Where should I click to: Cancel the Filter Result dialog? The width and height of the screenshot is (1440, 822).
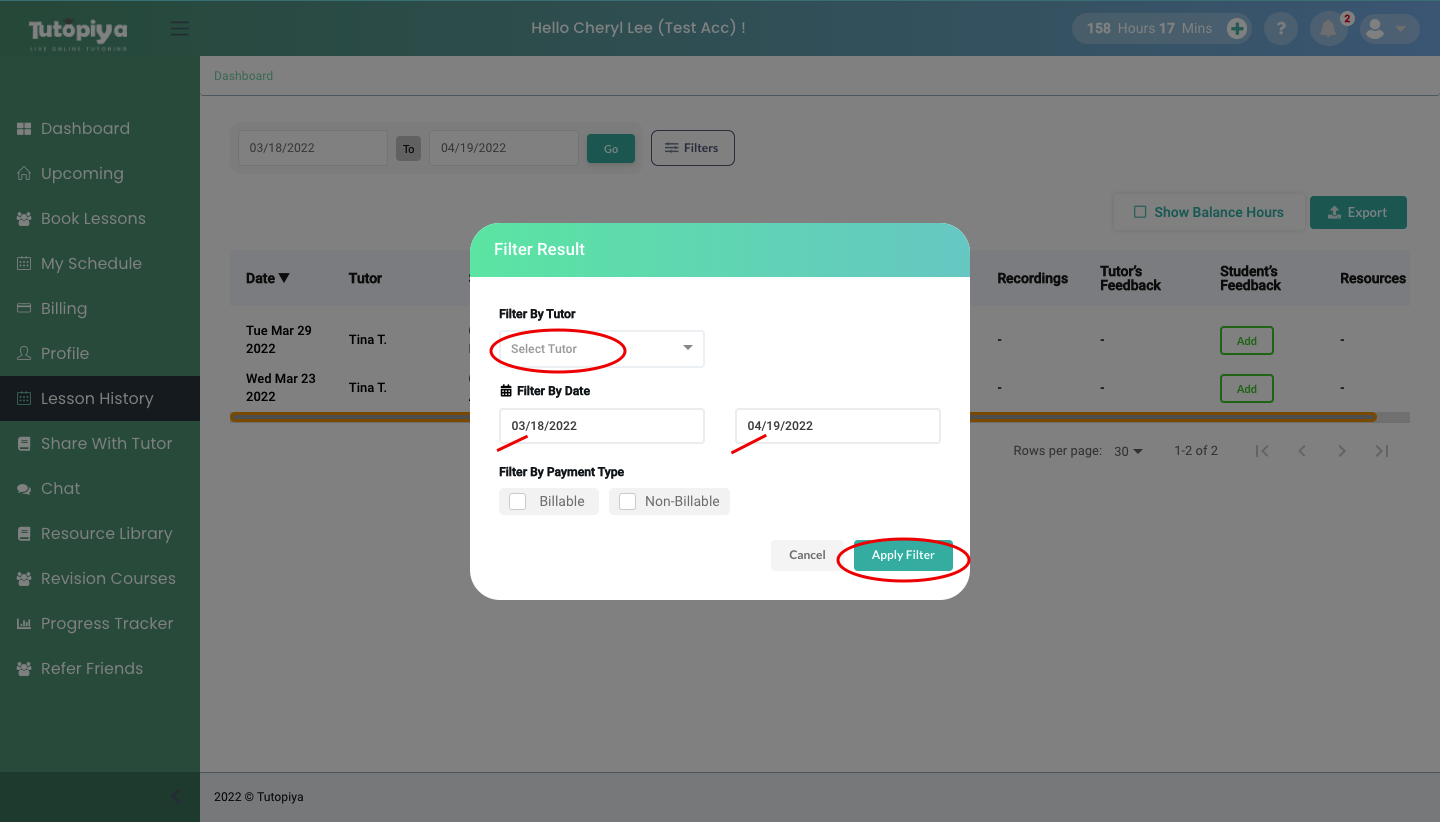point(807,555)
